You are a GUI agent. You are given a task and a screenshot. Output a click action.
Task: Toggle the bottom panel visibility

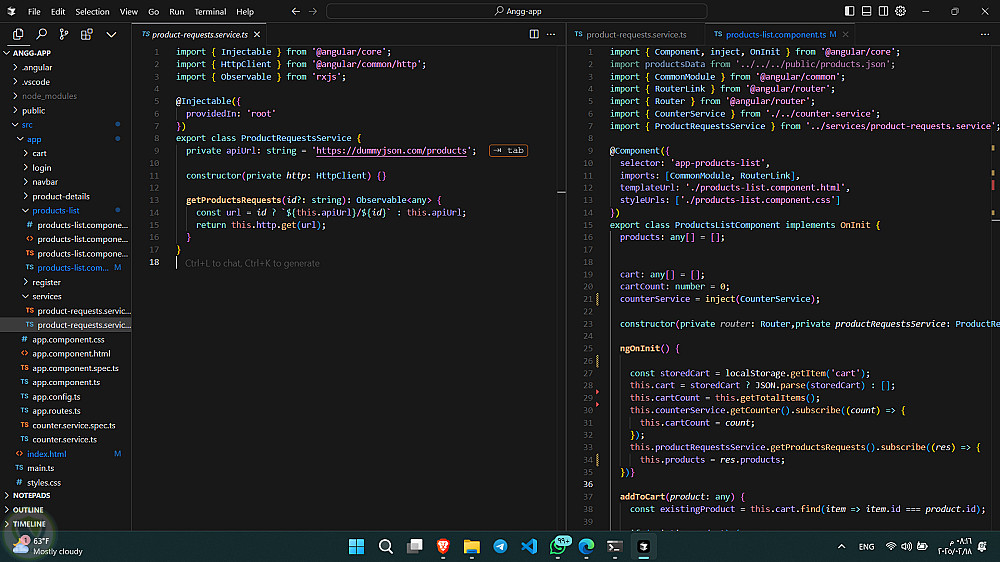coord(866,11)
